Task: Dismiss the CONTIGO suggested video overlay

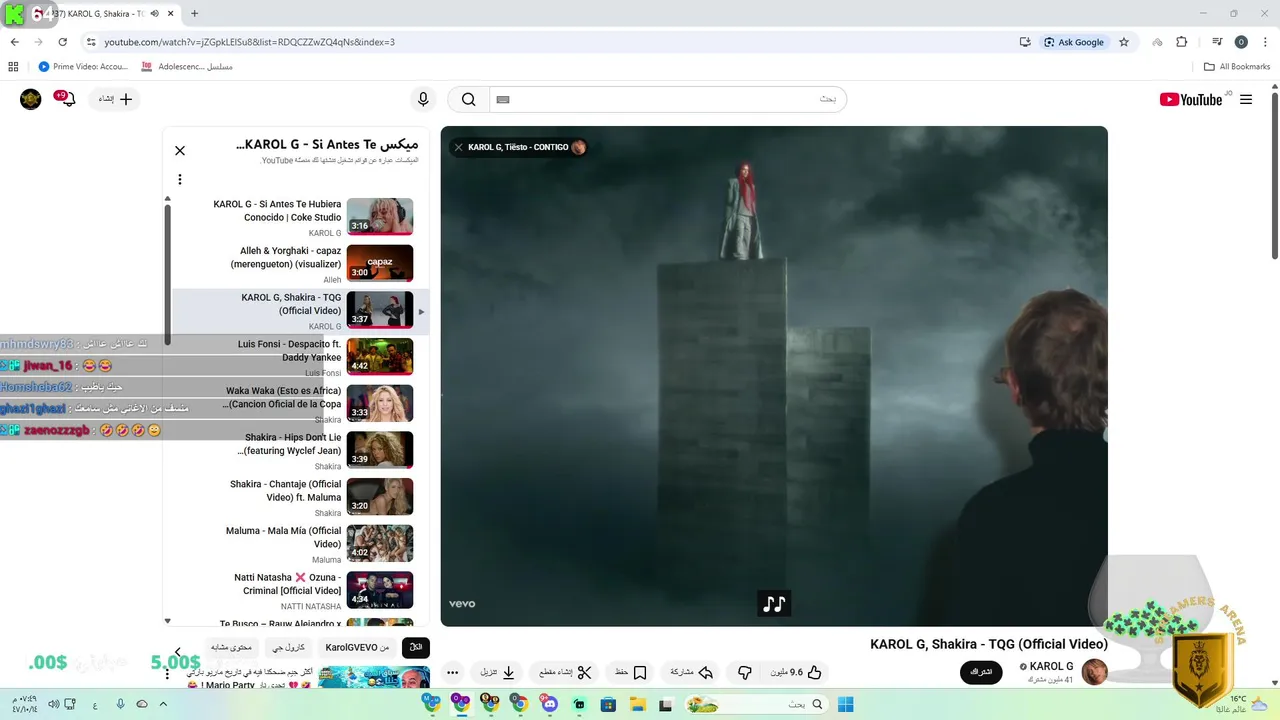Action: click(x=458, y=147)
